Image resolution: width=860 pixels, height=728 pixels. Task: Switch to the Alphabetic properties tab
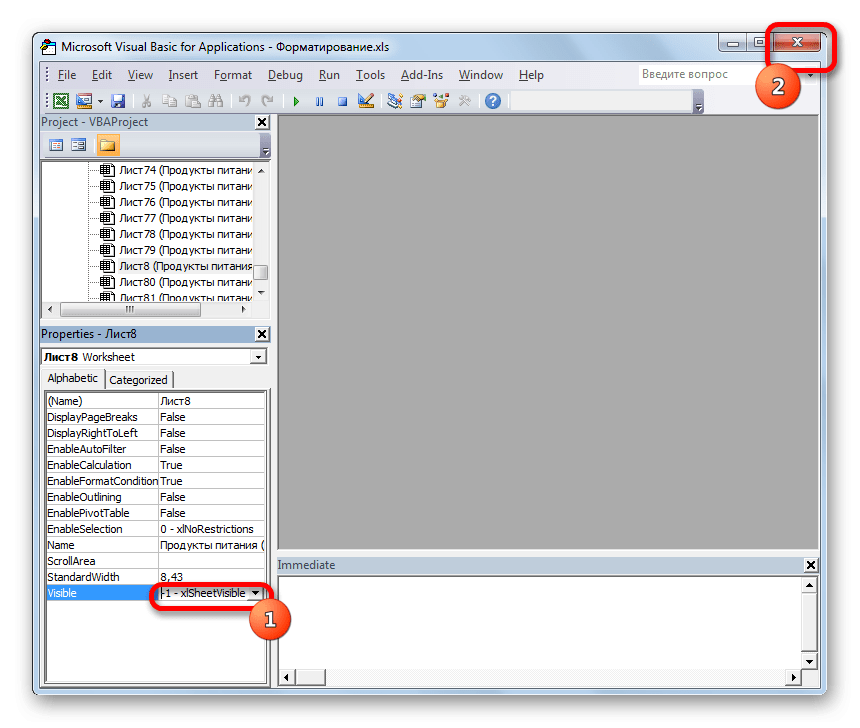[x=72, y=379]
